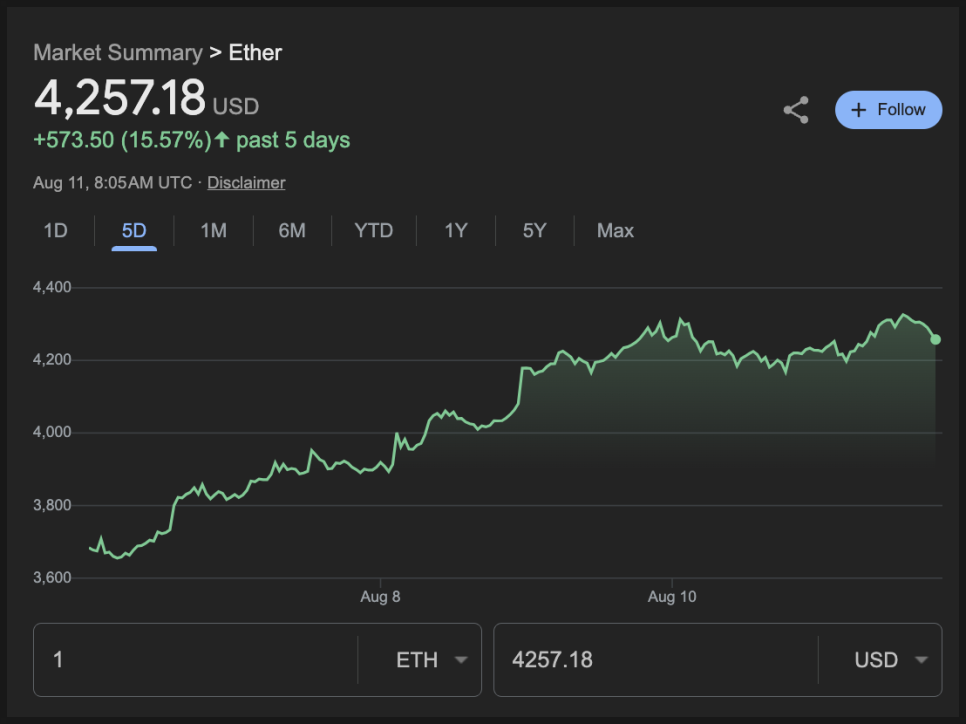Click the green dot at chart end
The height and width of the screenshot is (724, 966).
pos(935,340)
